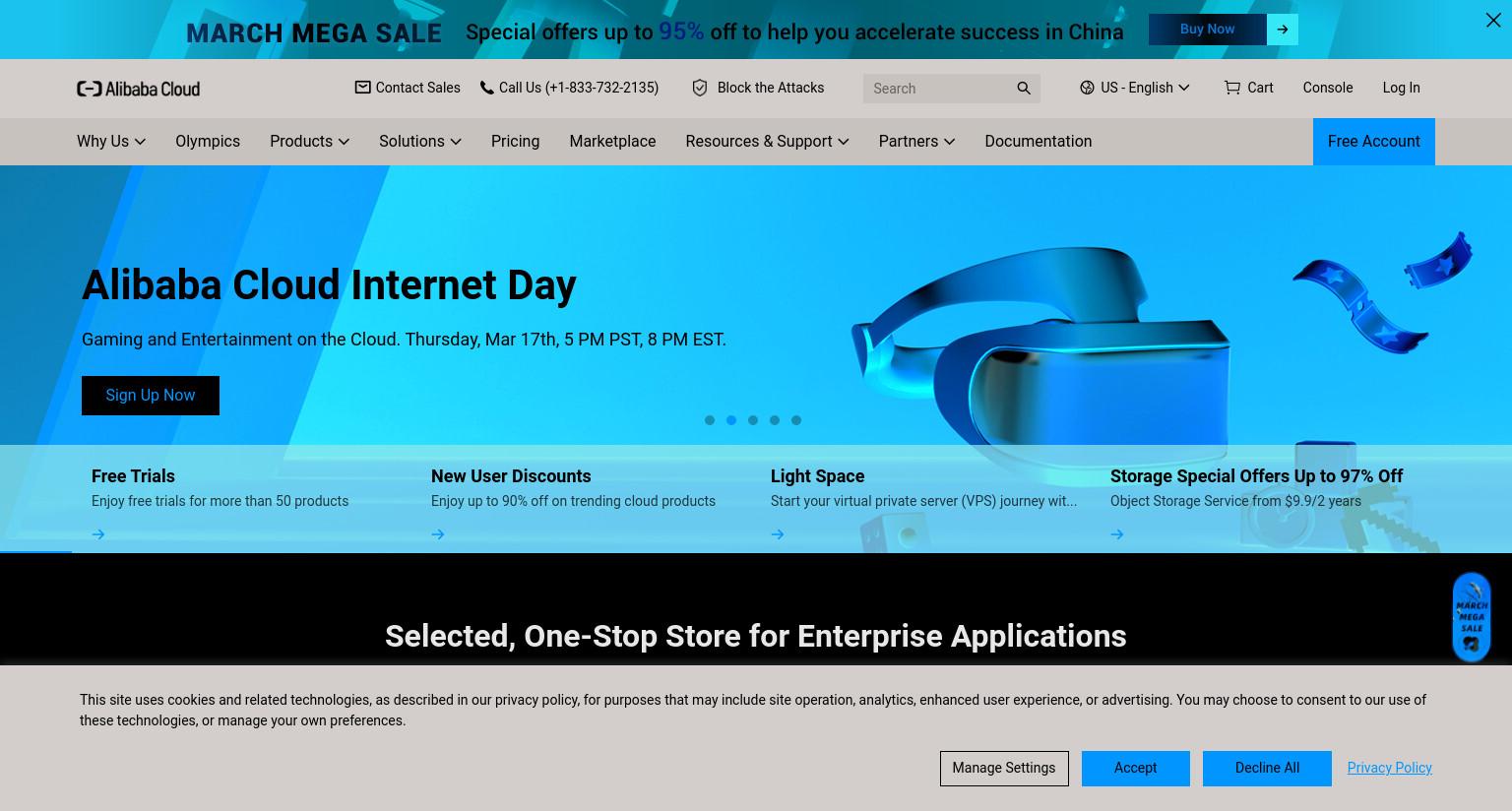1512x811 pixels.
Task: Expand Resources & Support menu
Action: [767, 142]
